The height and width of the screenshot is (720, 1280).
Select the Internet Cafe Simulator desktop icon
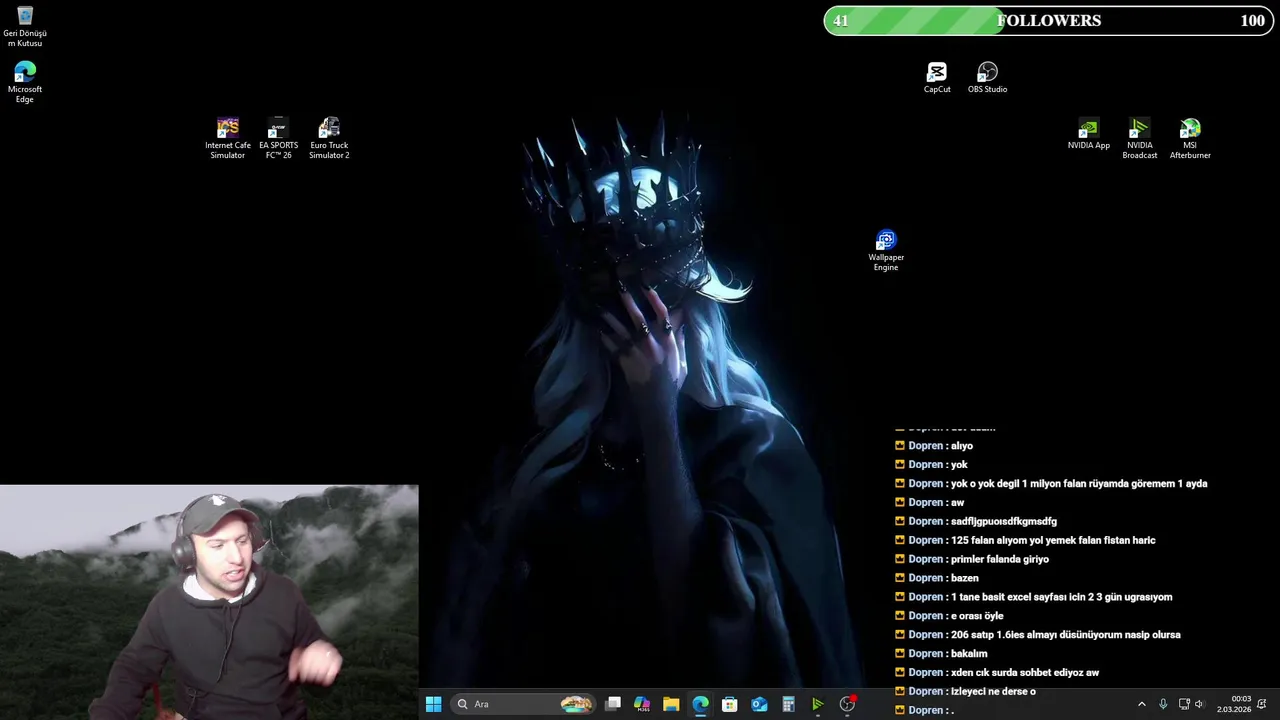pyautogui.click(x=228, y=139)
